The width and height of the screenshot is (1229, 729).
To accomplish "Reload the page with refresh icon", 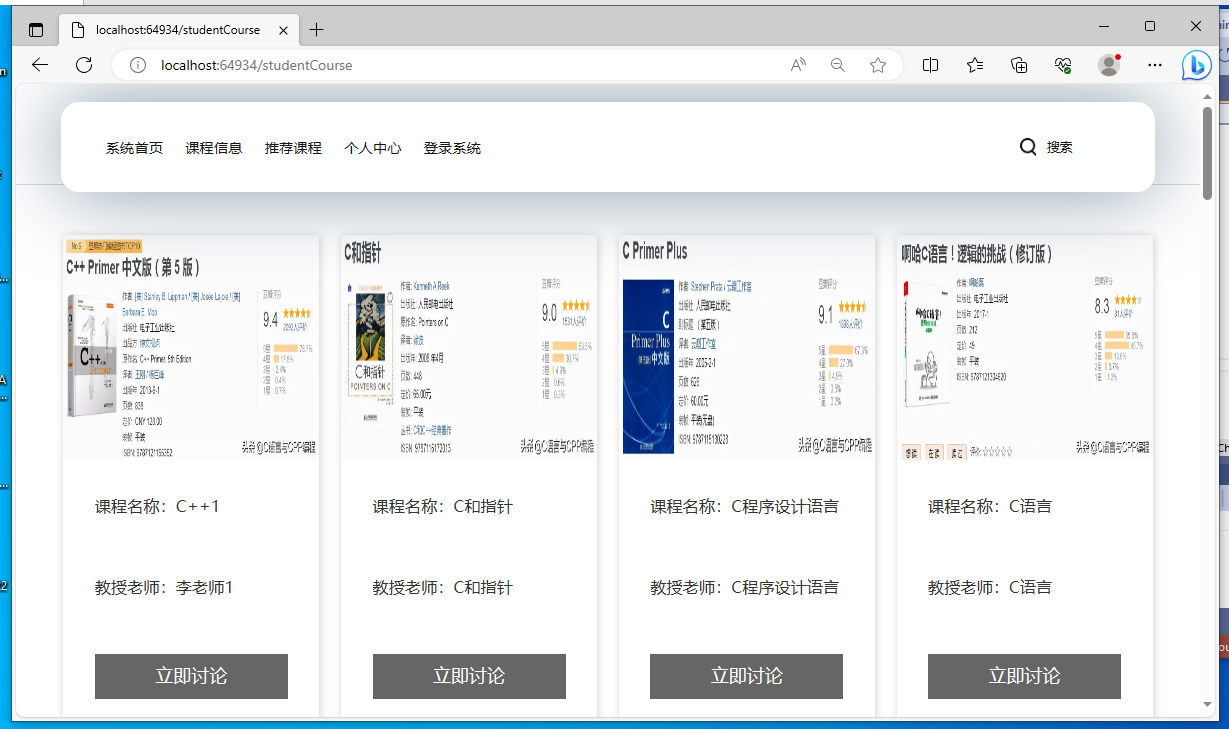I will [x=84, y=65].
